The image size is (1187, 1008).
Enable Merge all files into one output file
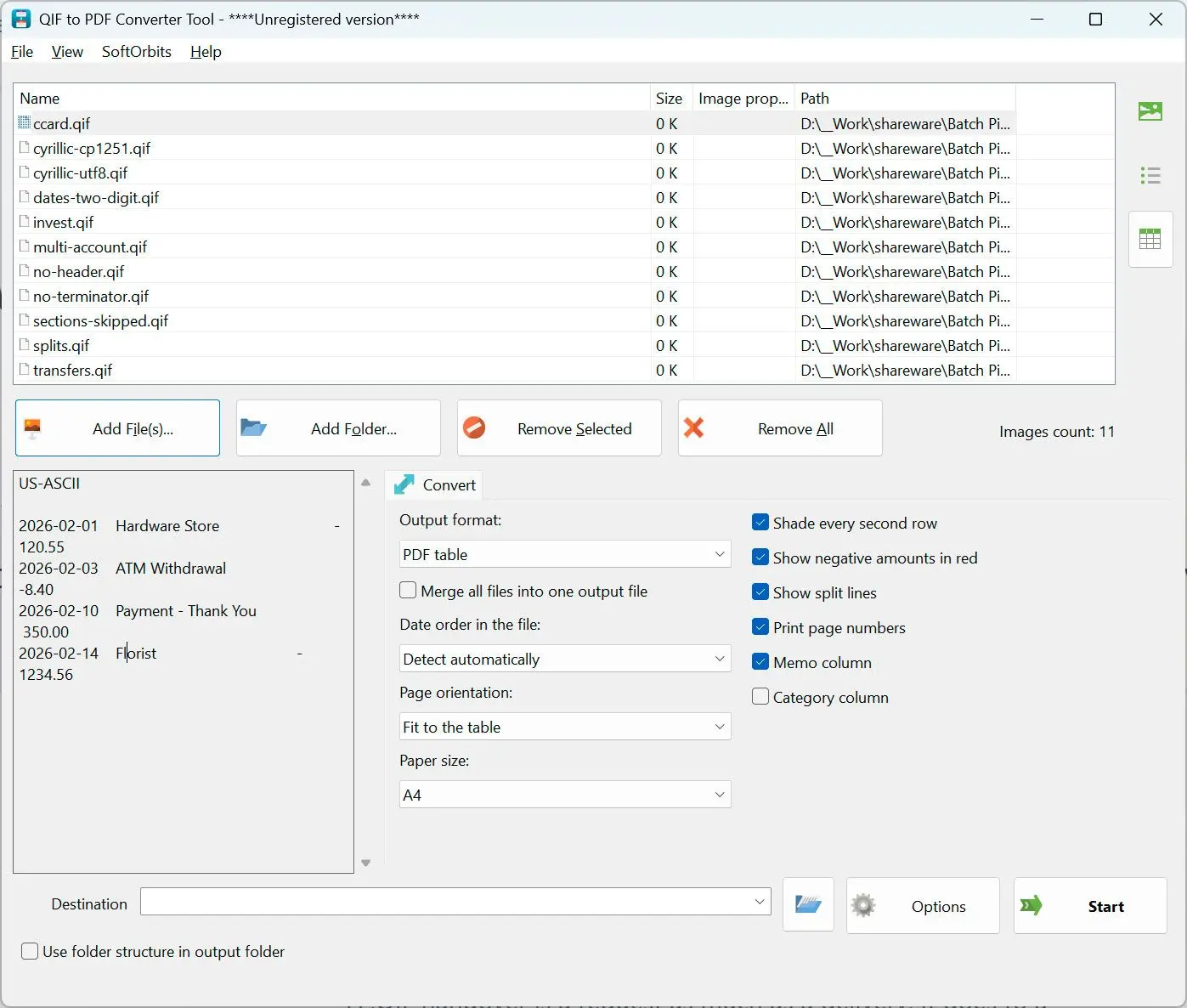[408, 591]
